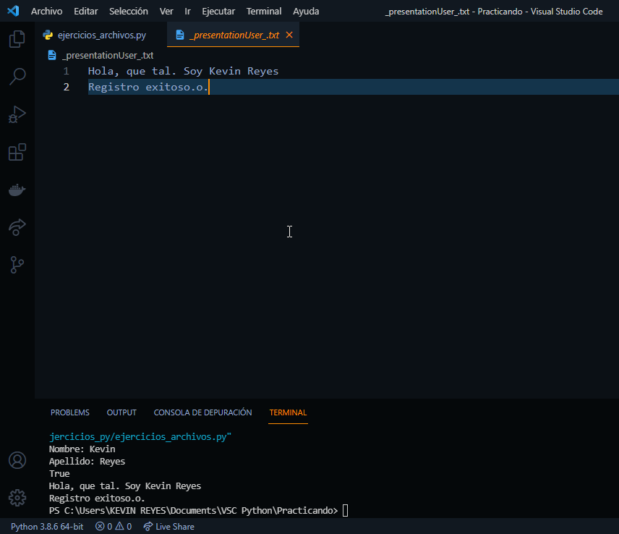Open the Manage gear icon
Image resolution: width=619 pixels, height=534 pixels.
coord(17,497)
